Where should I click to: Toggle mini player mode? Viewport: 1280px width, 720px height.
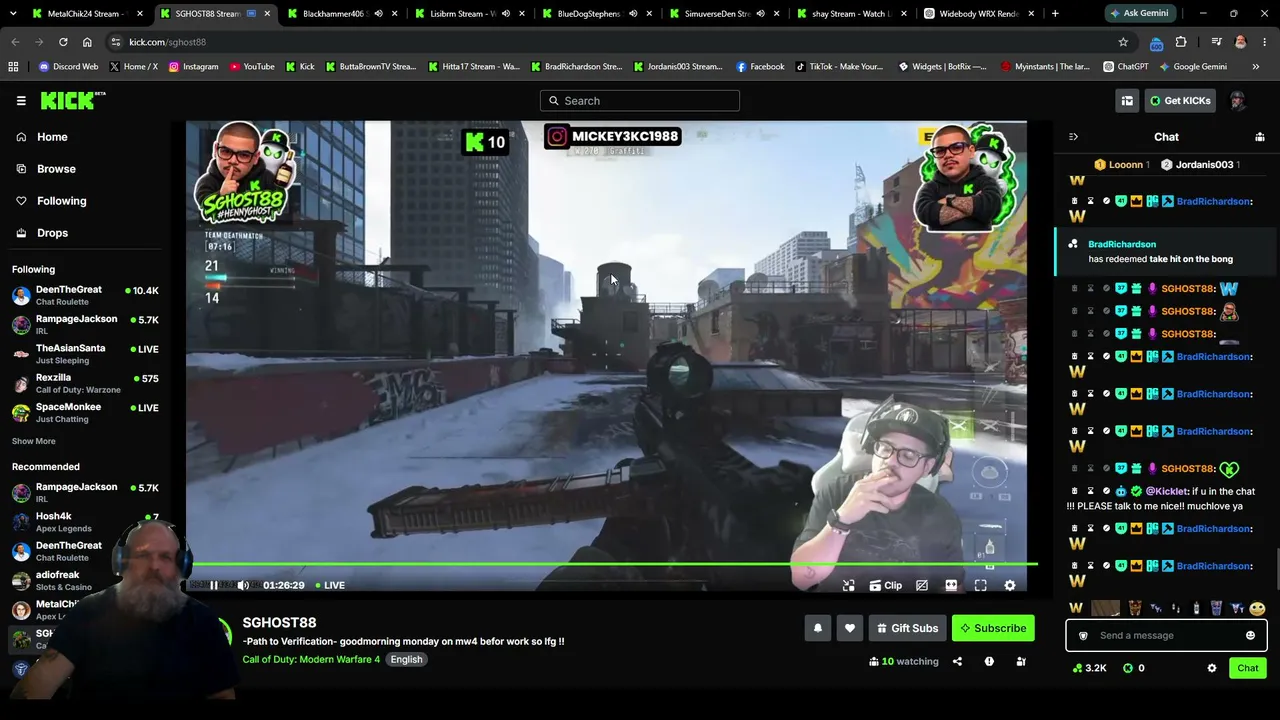(x=848, y=585)
